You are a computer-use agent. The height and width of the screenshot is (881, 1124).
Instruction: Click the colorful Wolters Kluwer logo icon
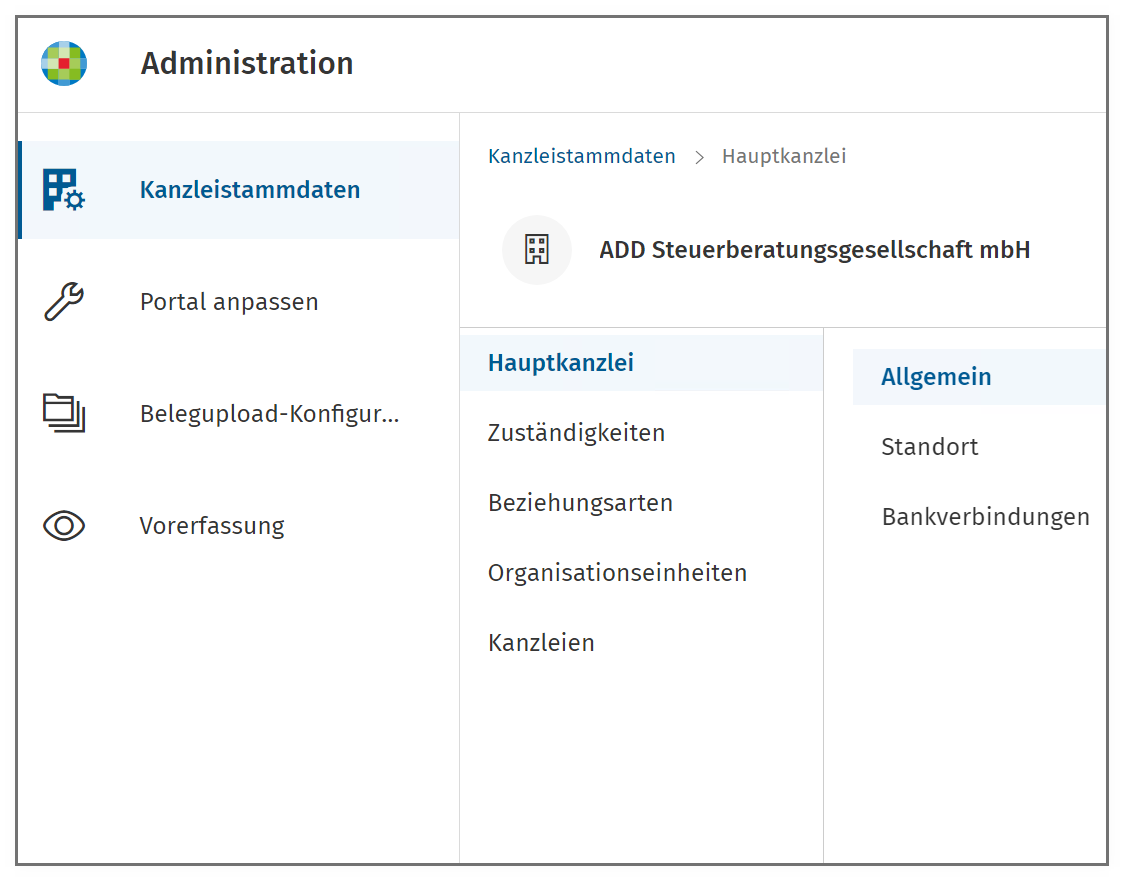(64, 63)
